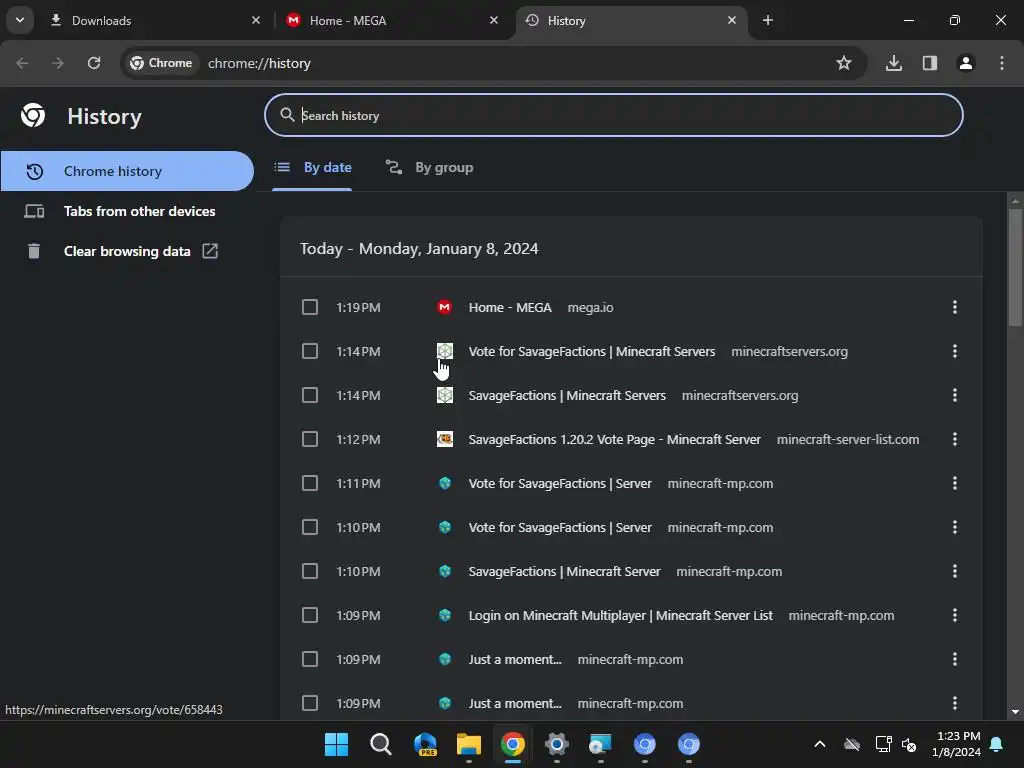Open actions menu for 1:11 PM Vote for SavageFactions
This screenshot has width=1024, height=768.
[955, 483]
